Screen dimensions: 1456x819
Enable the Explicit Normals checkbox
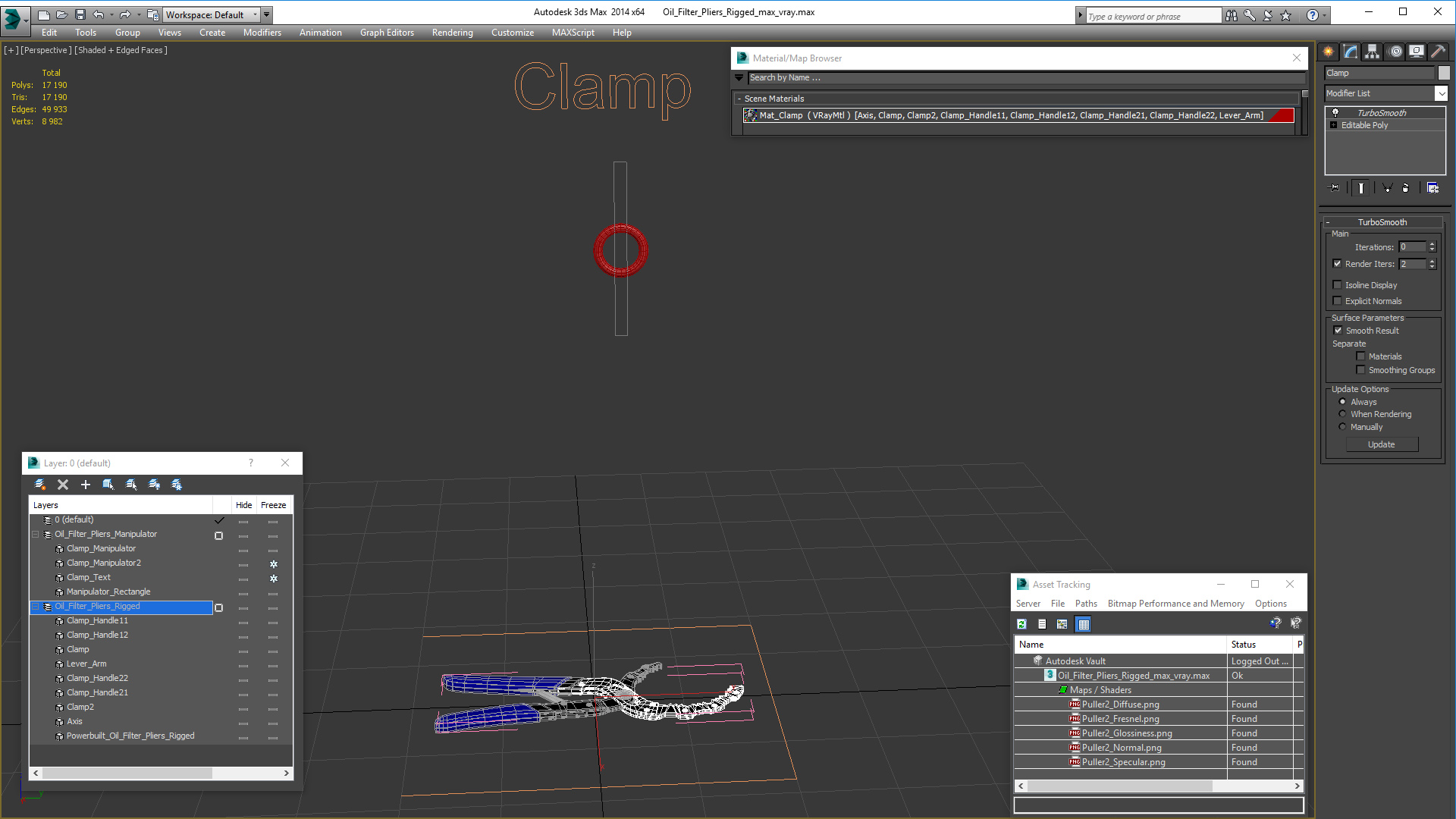coord(1337,301)
